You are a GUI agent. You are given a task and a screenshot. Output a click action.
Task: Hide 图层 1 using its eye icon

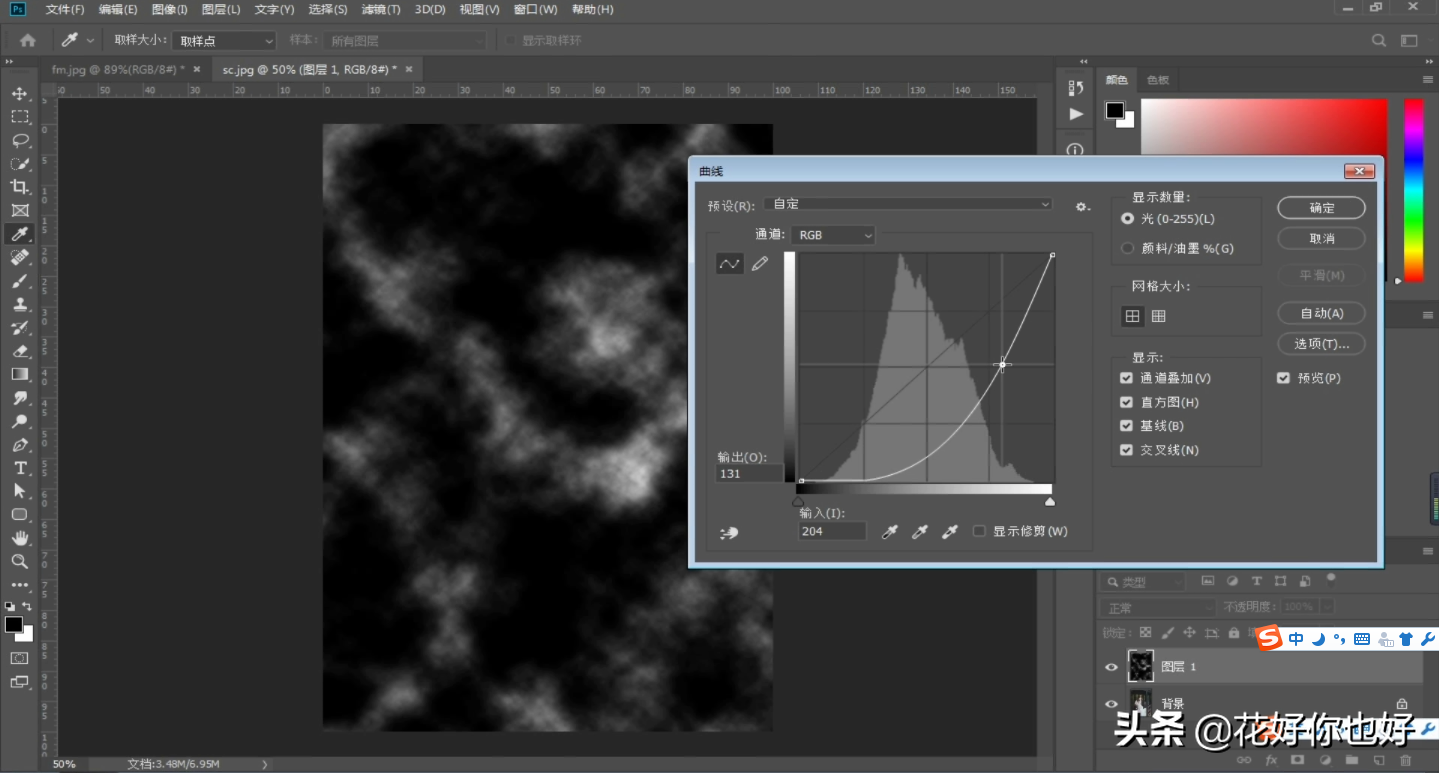pos(1111,667)
